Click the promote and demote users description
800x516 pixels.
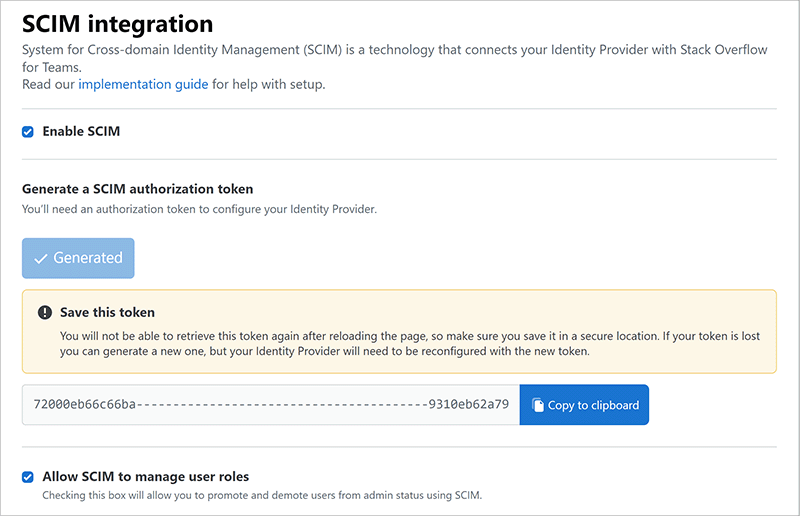pyautogui.click(x=262, y=495)
